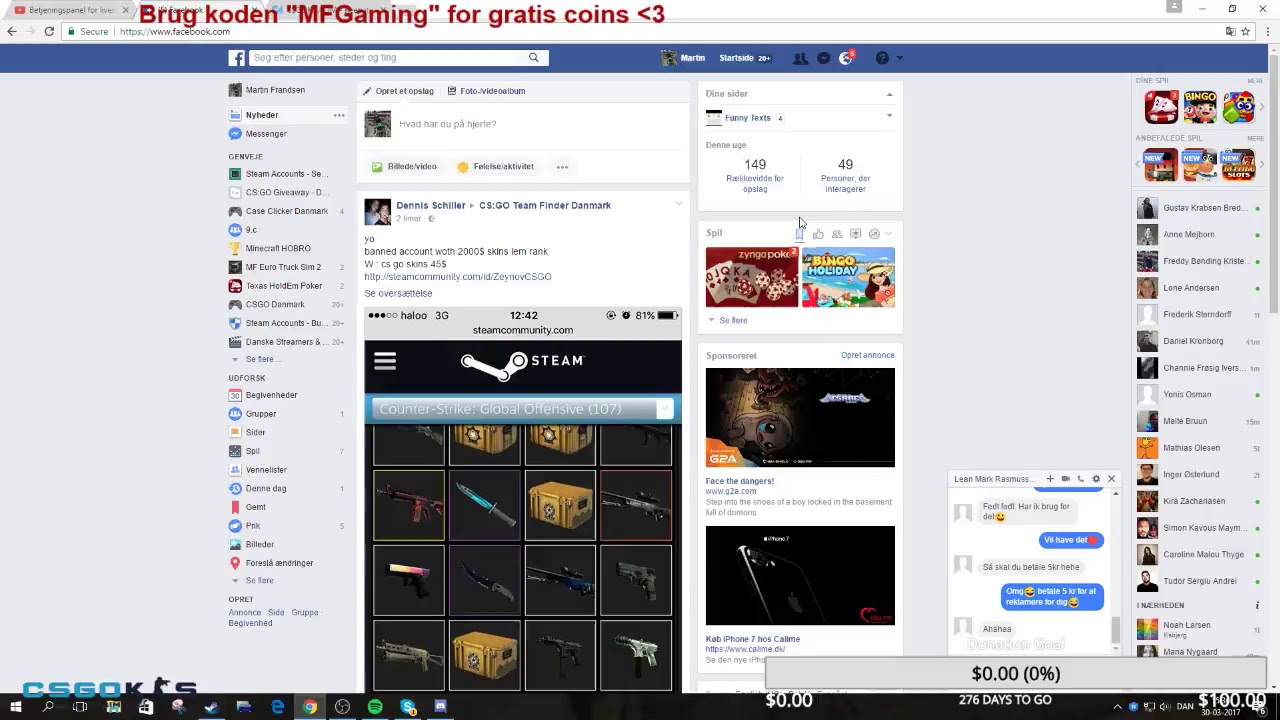The height and width of the screenshot is (720, 1280).
Task: Click the search magnifier button
Action: 533,58
